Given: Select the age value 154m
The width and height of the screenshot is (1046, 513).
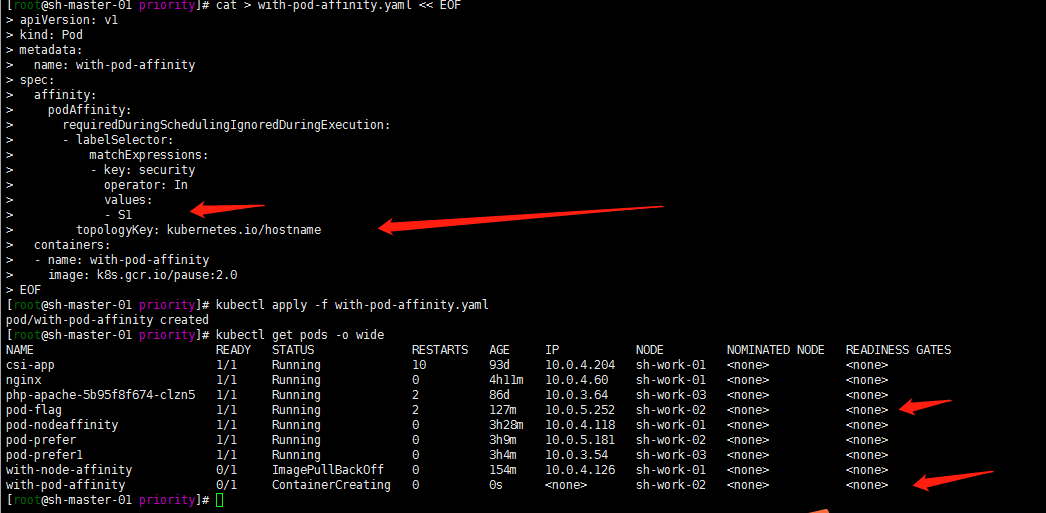Looking at the screenshot, I should (x=502, y=470).
